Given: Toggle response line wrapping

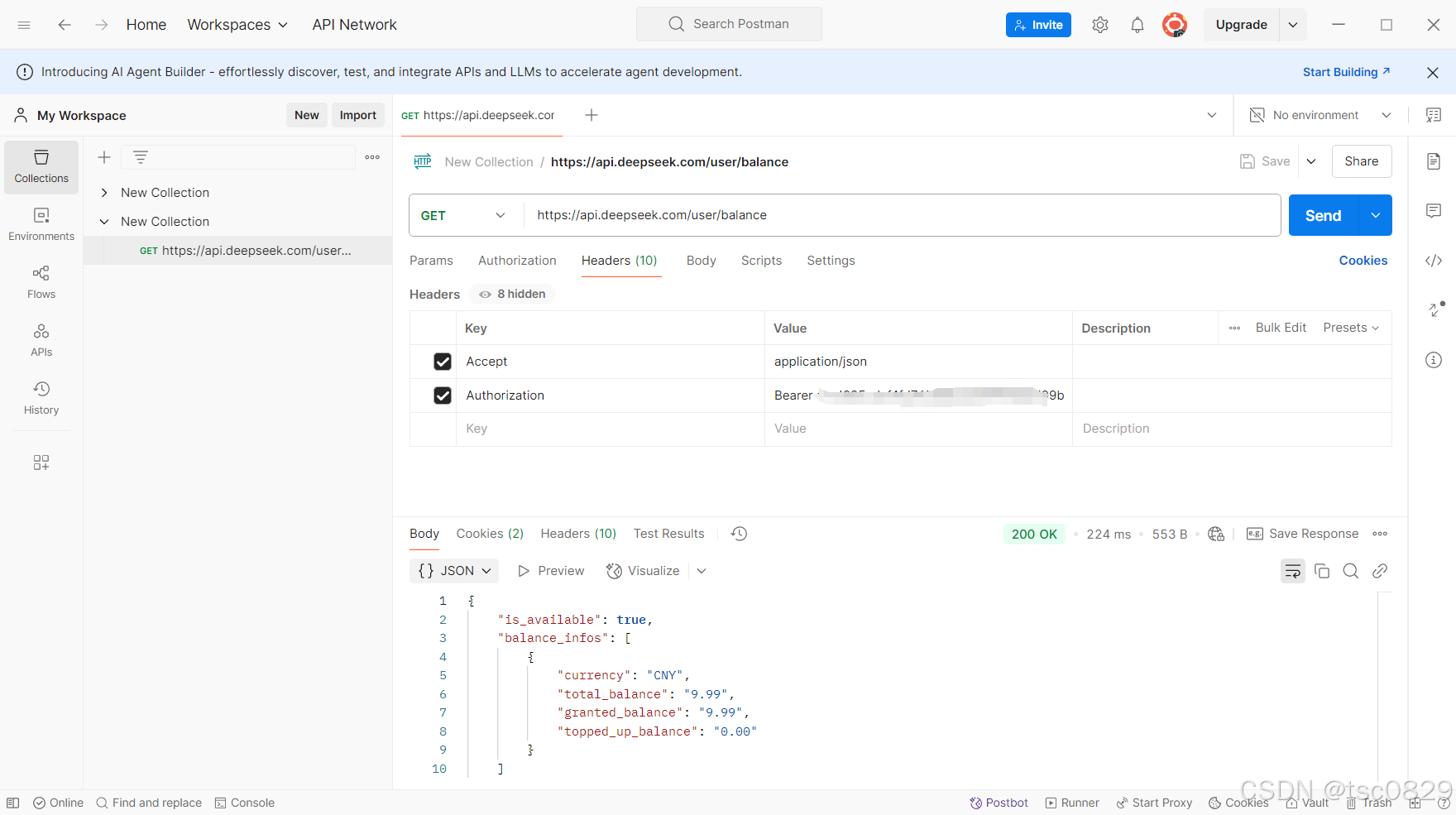Looking at the screenshot, I should (1293, 571).
